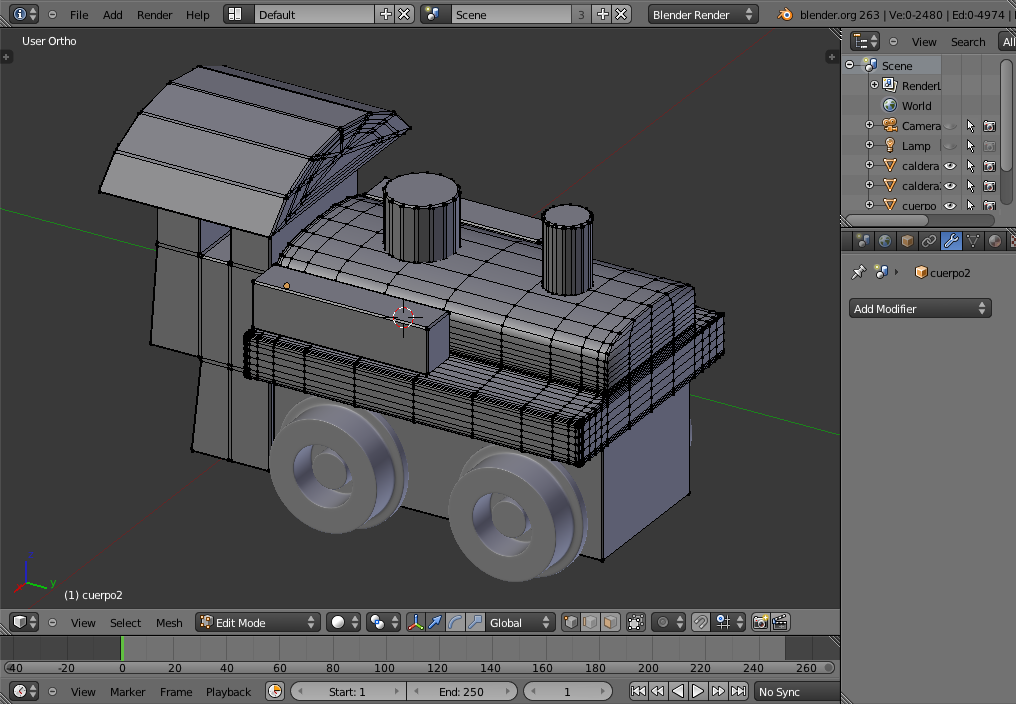Viewport: 1016px width, 704px height.
Task: Open the Material properties tab
Action: (x=994, y=241)
